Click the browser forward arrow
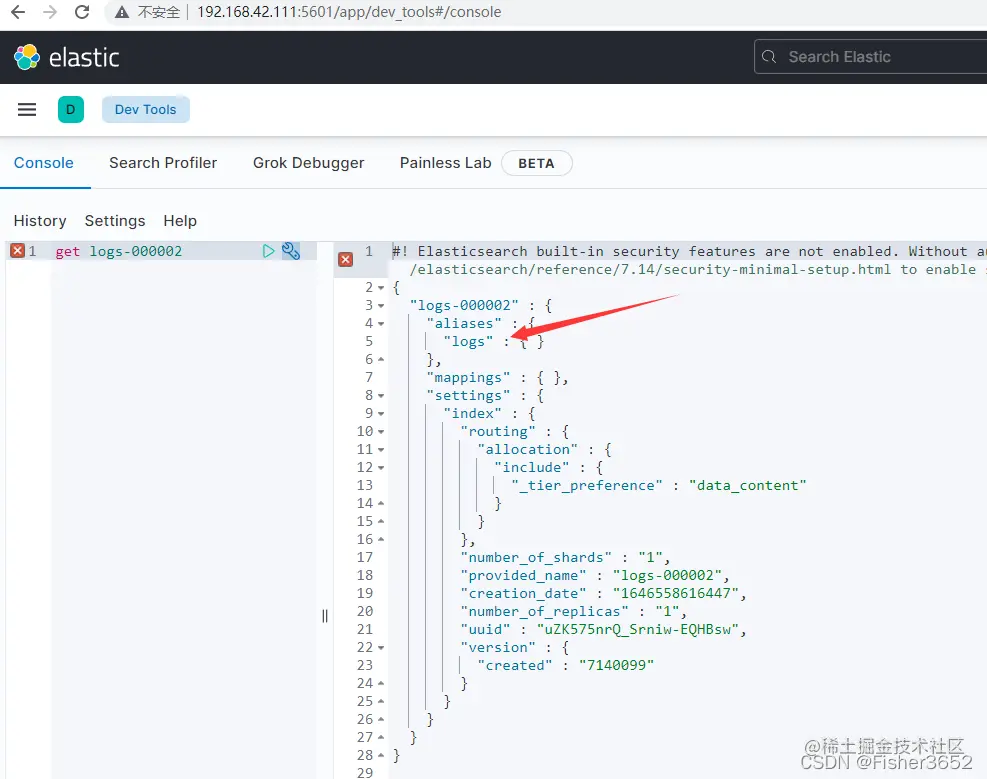Screen dimensions: 987x779 point(50,12)
